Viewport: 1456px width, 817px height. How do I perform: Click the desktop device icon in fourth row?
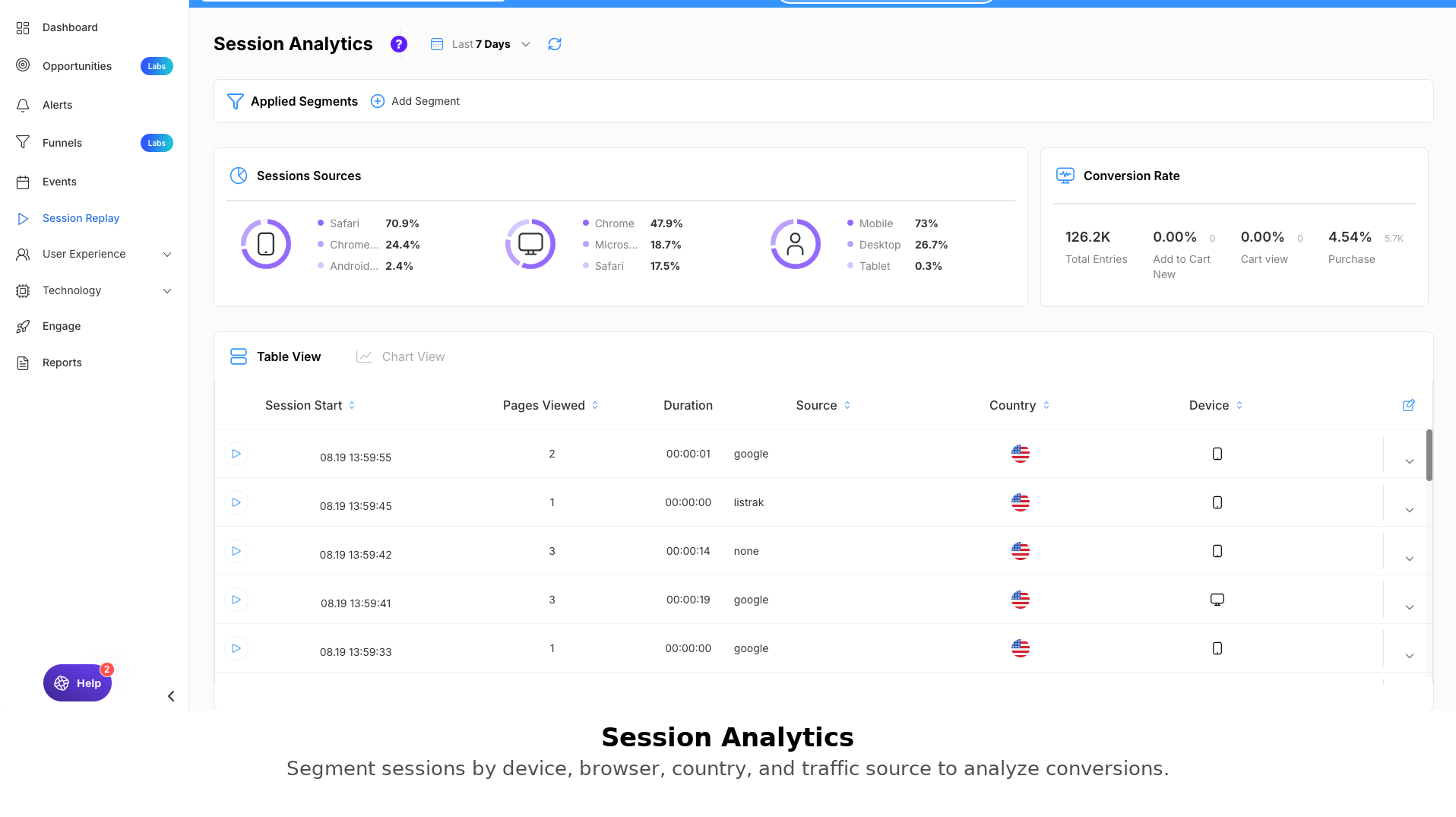1217,600
